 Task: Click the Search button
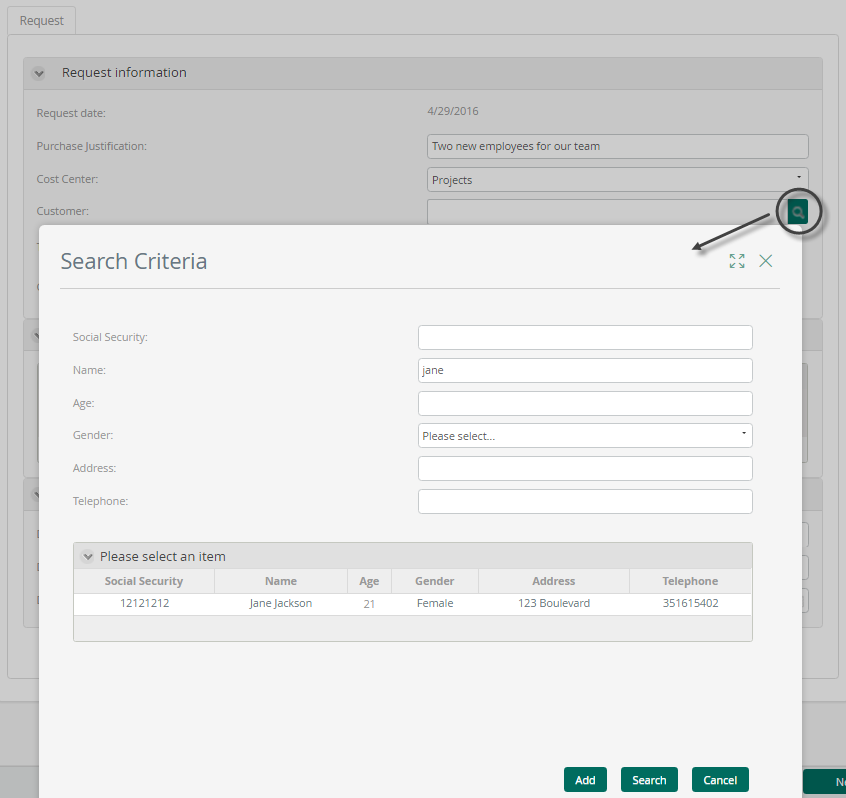pos(649,780)
